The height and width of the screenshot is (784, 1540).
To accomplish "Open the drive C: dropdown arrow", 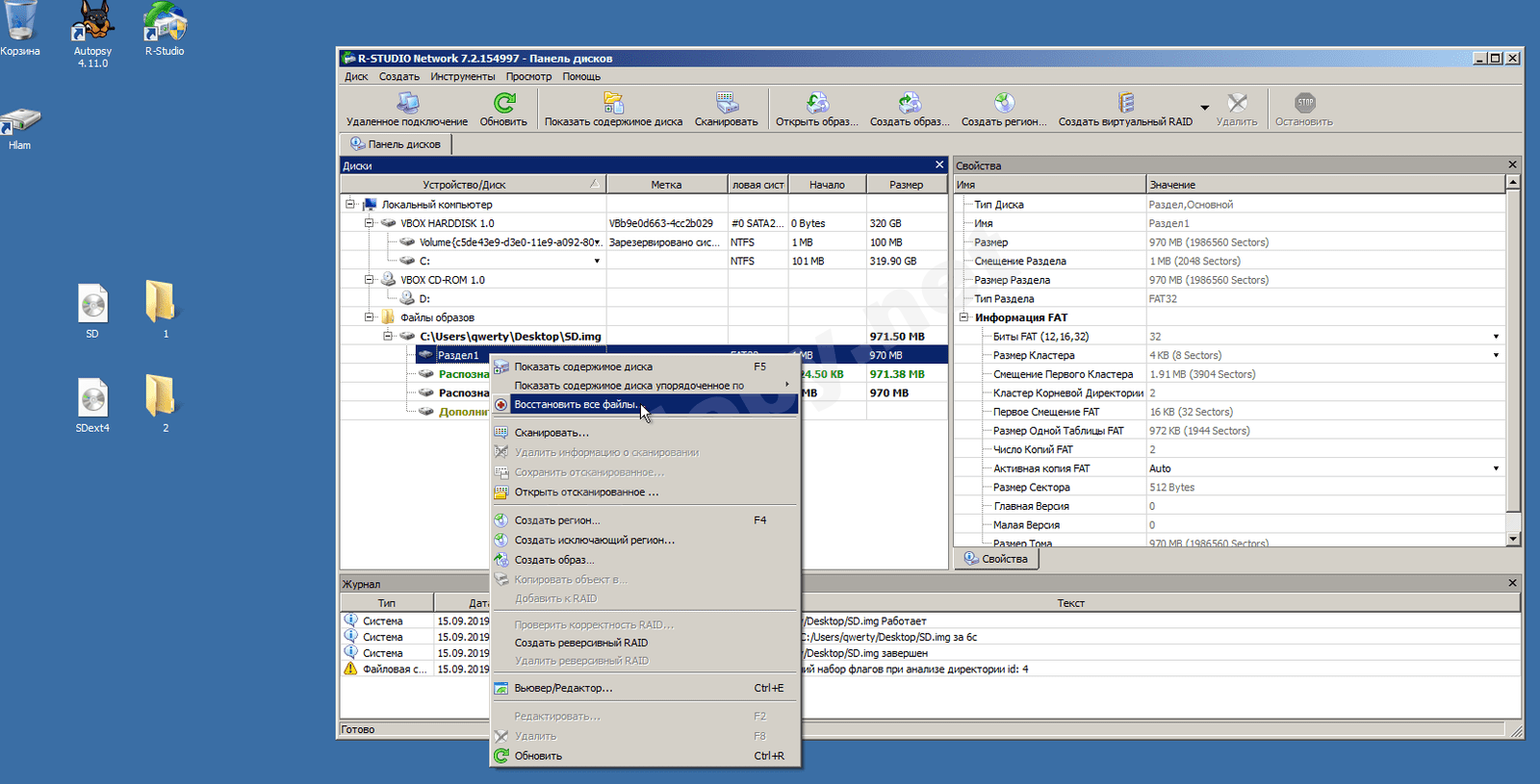I will (597, 262).
